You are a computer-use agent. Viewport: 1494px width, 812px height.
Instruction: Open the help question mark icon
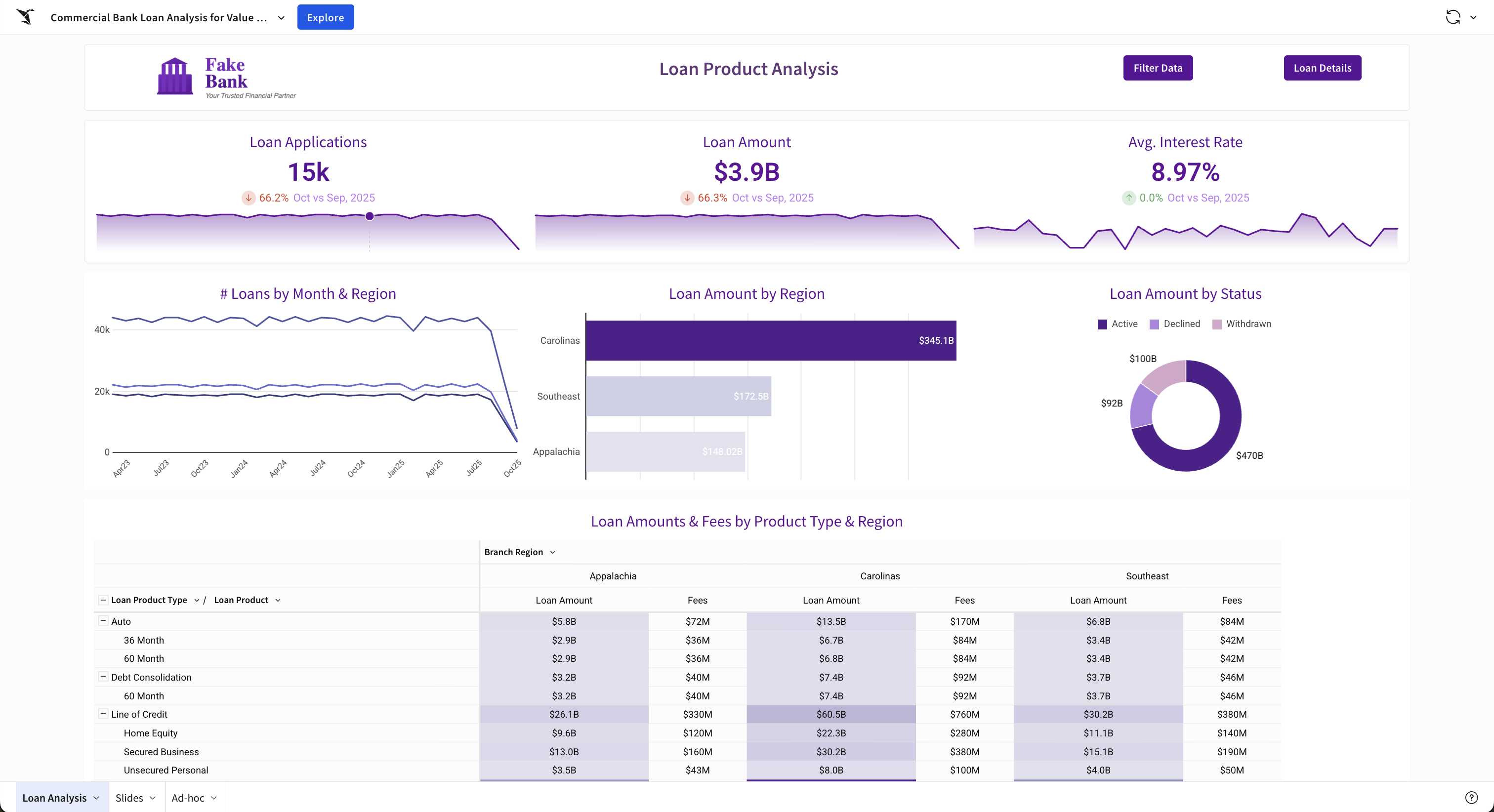tap(1471, 798)
